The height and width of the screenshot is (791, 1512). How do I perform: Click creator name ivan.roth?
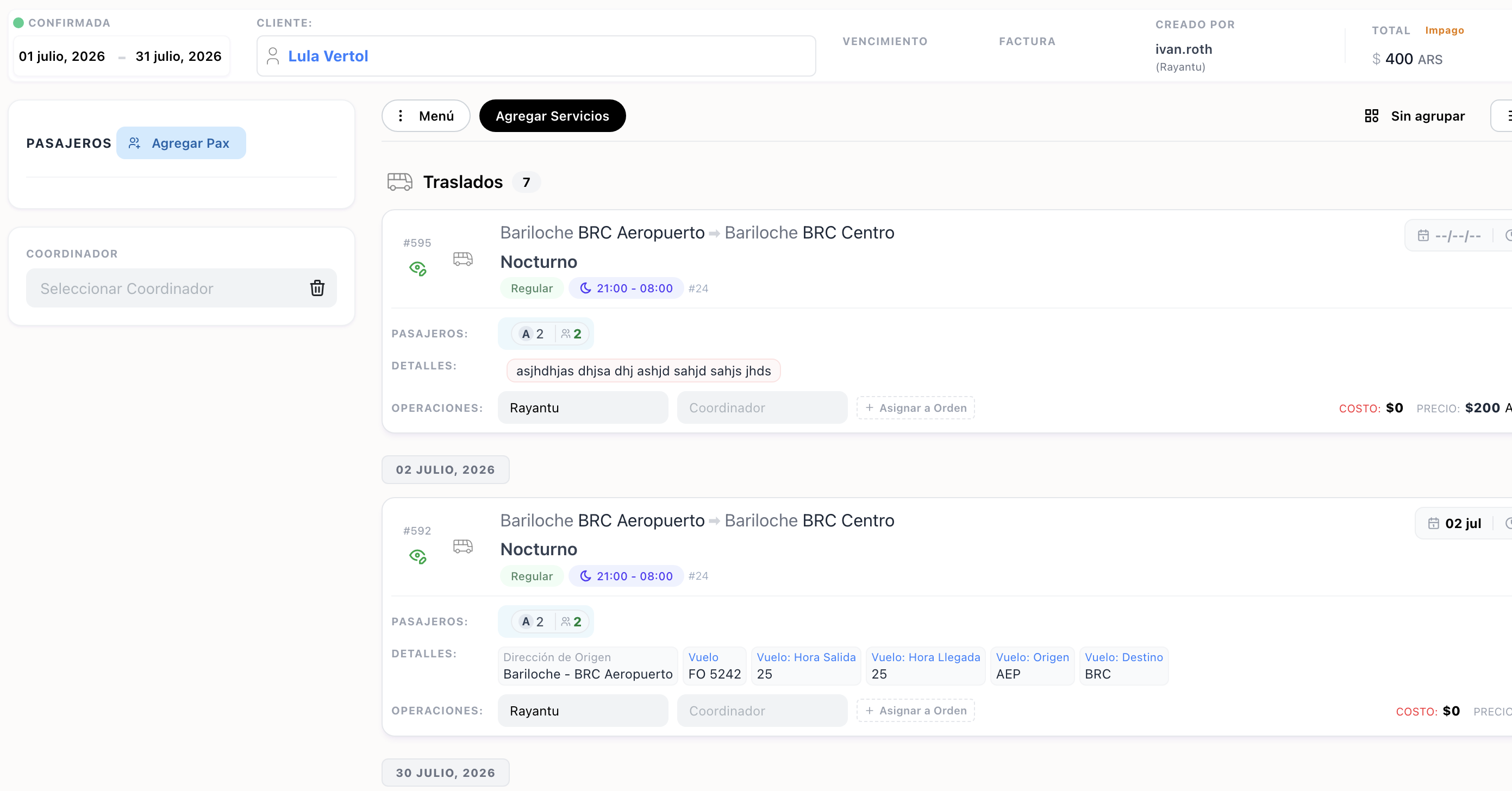click(x=1183, y=49)
